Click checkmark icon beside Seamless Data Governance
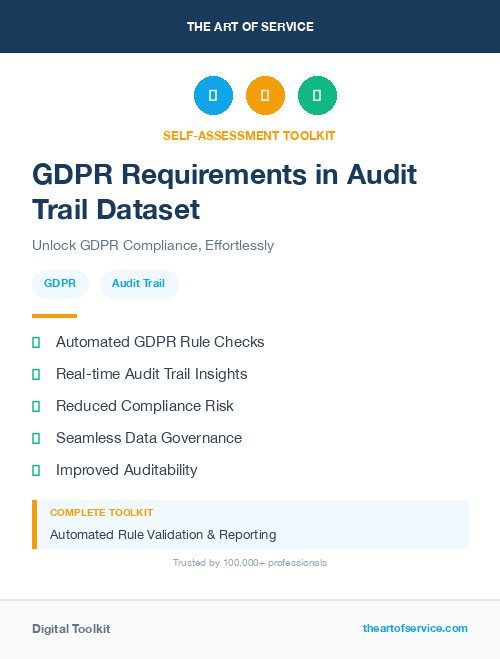 pos(36,438)
